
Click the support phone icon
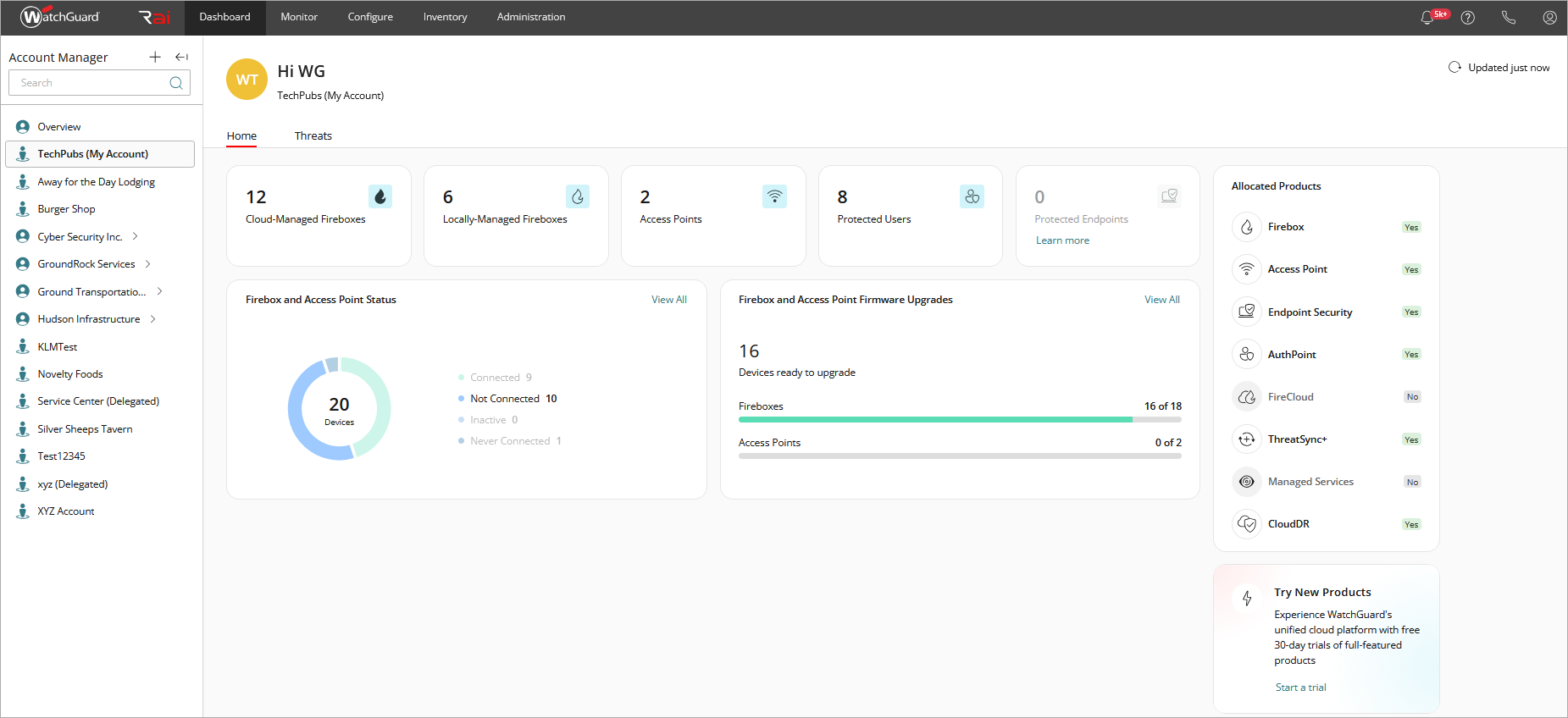[x=1509, y=18]
